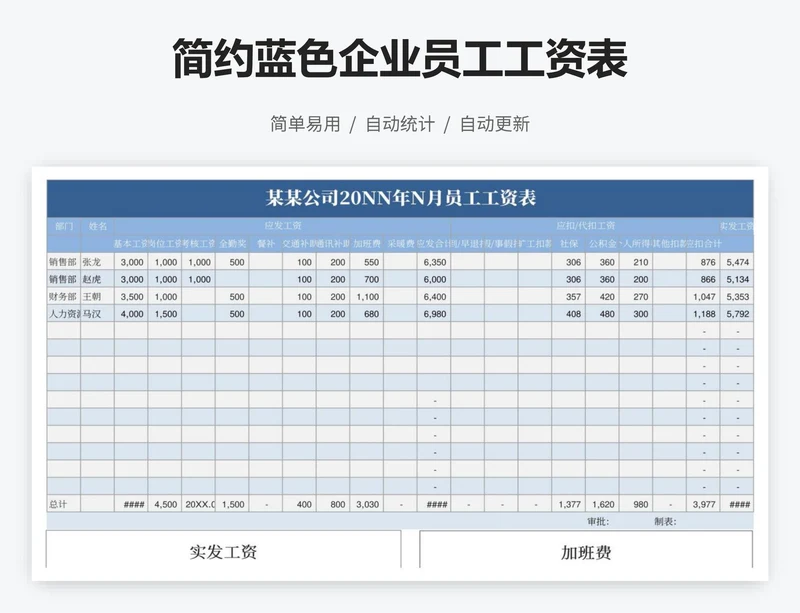The image size is (800, 613).
Task: Click the "简单易用" subtitle text
Action: 305,124
